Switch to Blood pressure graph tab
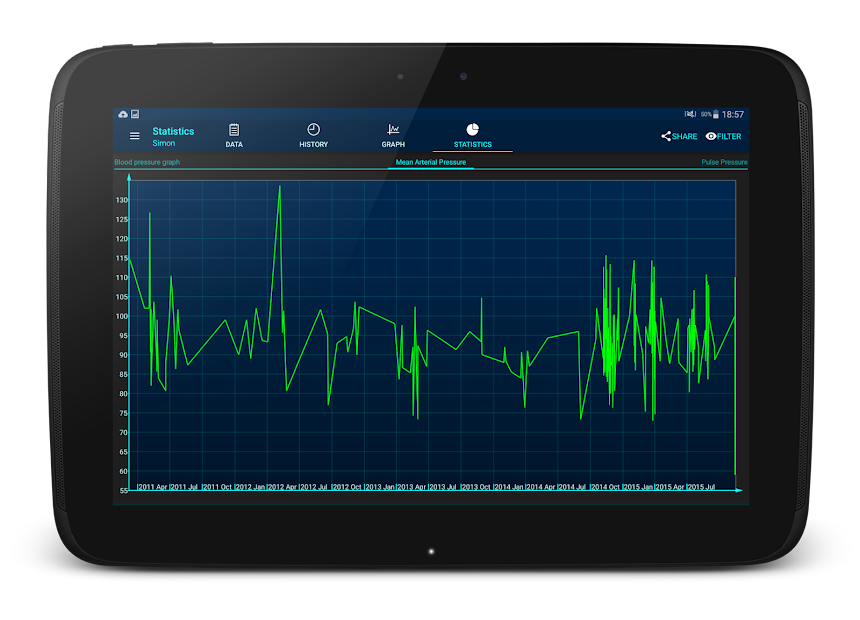This screenshot has width=860, height=620. [x=147, y=162]
